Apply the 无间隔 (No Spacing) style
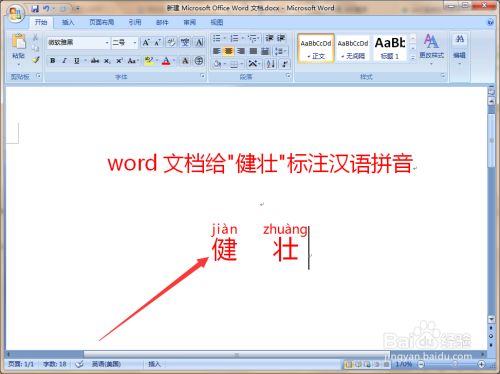Screen dimensions: 500x374 [x=353, y=48]
